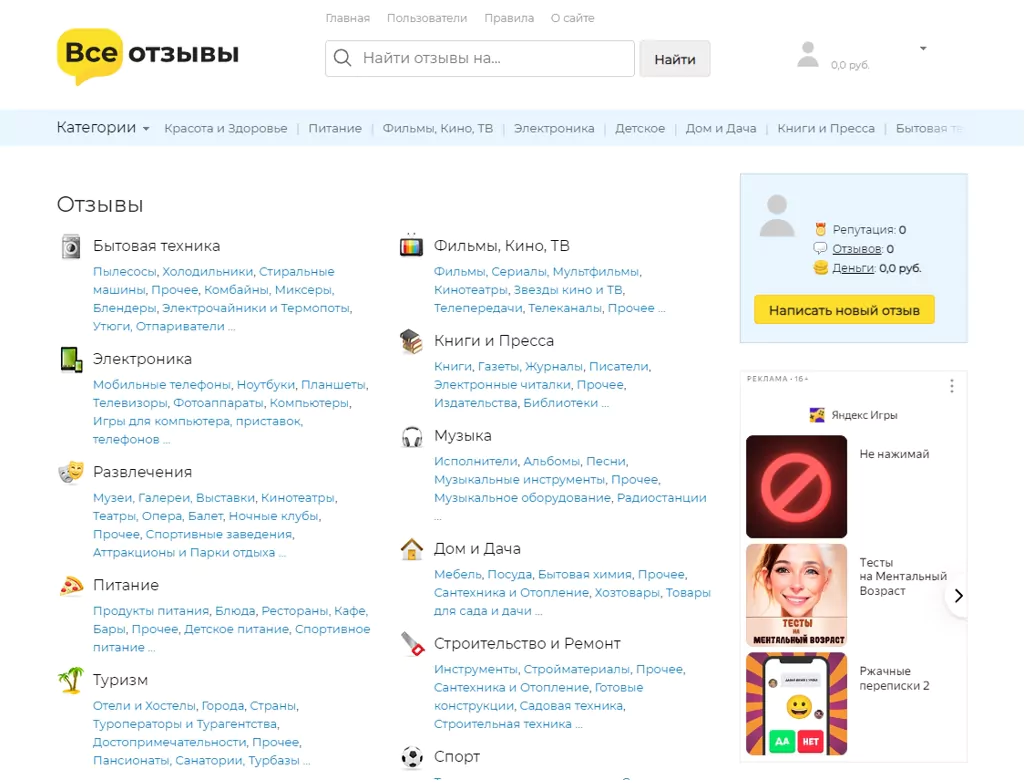Click the Музыка headphones icon
Viewport: 1026px width, 783px height.
point(412,436)
